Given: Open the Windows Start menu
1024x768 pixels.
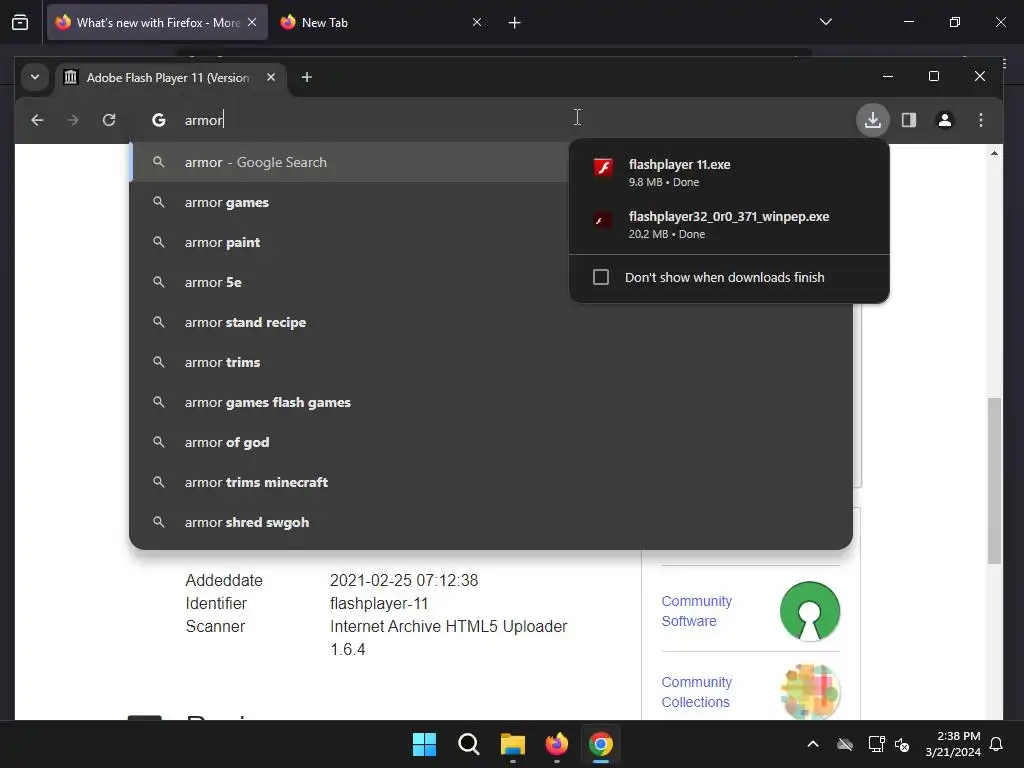Looking at the screenshot, I should coord(424,744).
